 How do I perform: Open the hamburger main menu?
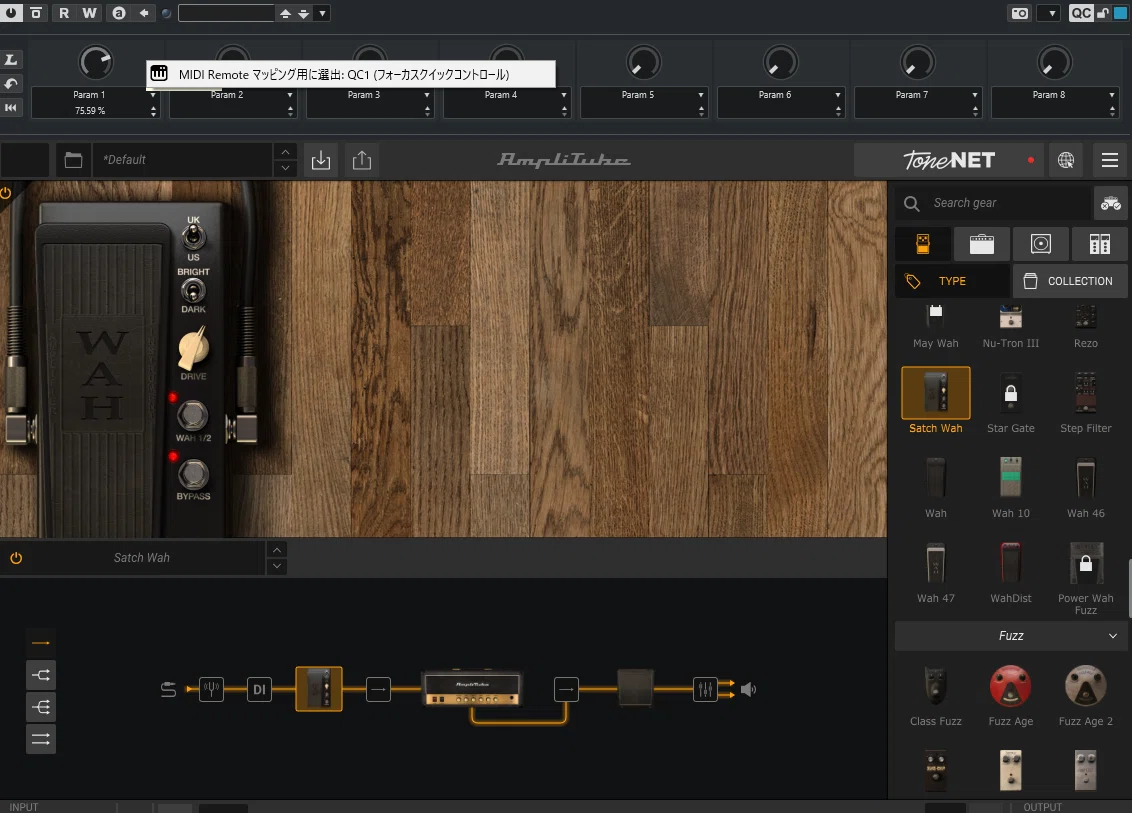(1110, 160)
